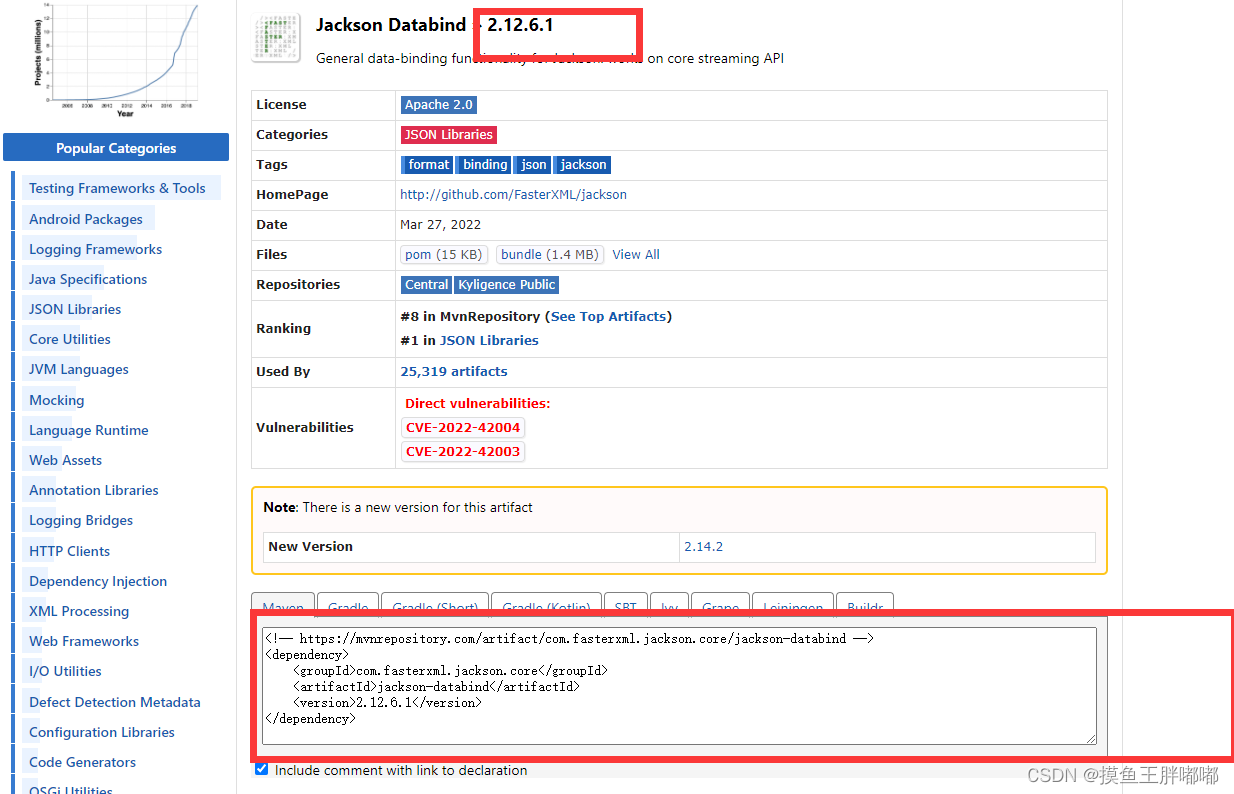
Task: Open Dependency Injection category
Action: pyautogui.click(x=98, y=581)
